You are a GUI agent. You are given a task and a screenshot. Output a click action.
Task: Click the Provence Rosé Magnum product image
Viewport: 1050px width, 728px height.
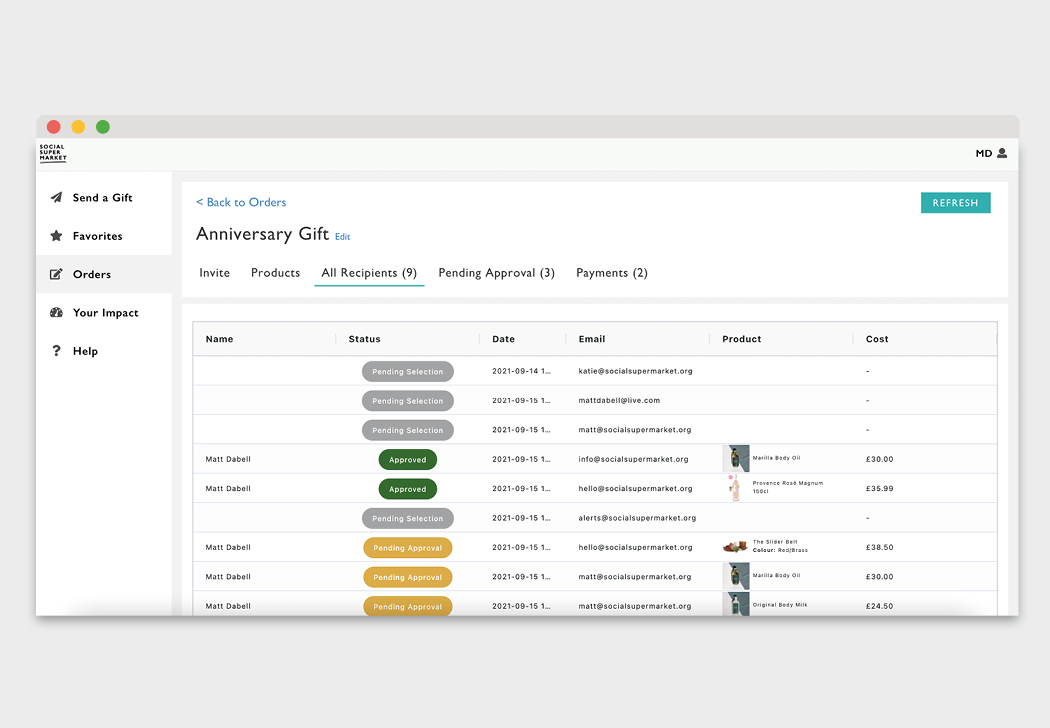pyautogui.click(x=736, y=488)
